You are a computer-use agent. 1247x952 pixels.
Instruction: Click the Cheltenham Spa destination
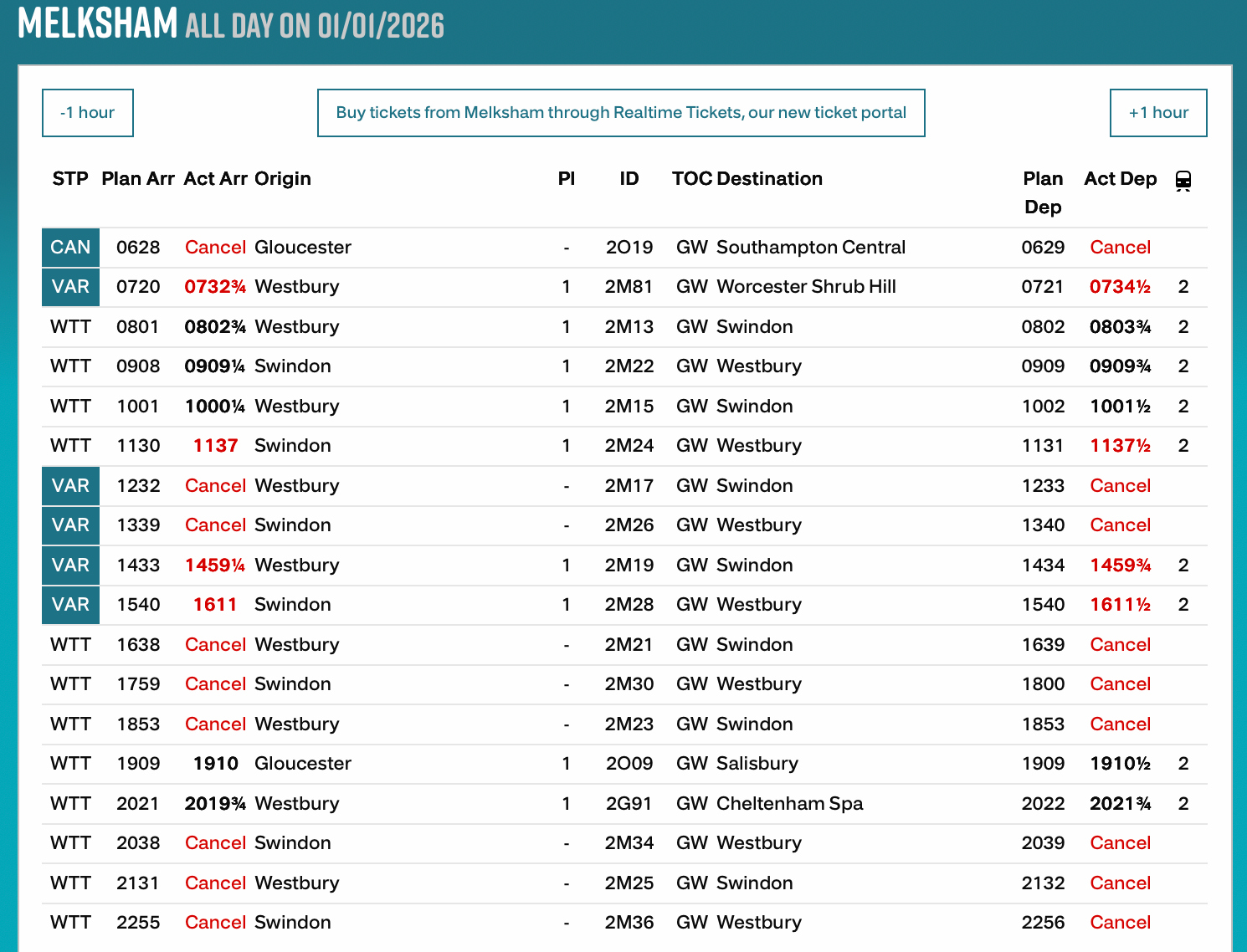click(789, 804)
